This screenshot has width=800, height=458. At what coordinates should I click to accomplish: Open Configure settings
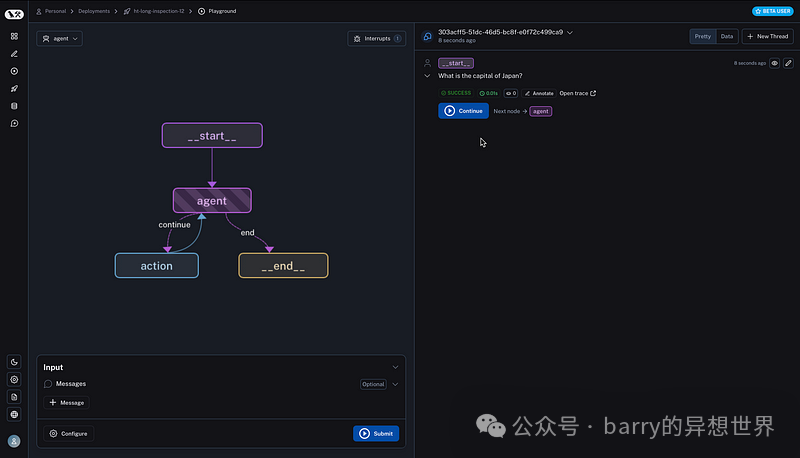pos(68,434)
